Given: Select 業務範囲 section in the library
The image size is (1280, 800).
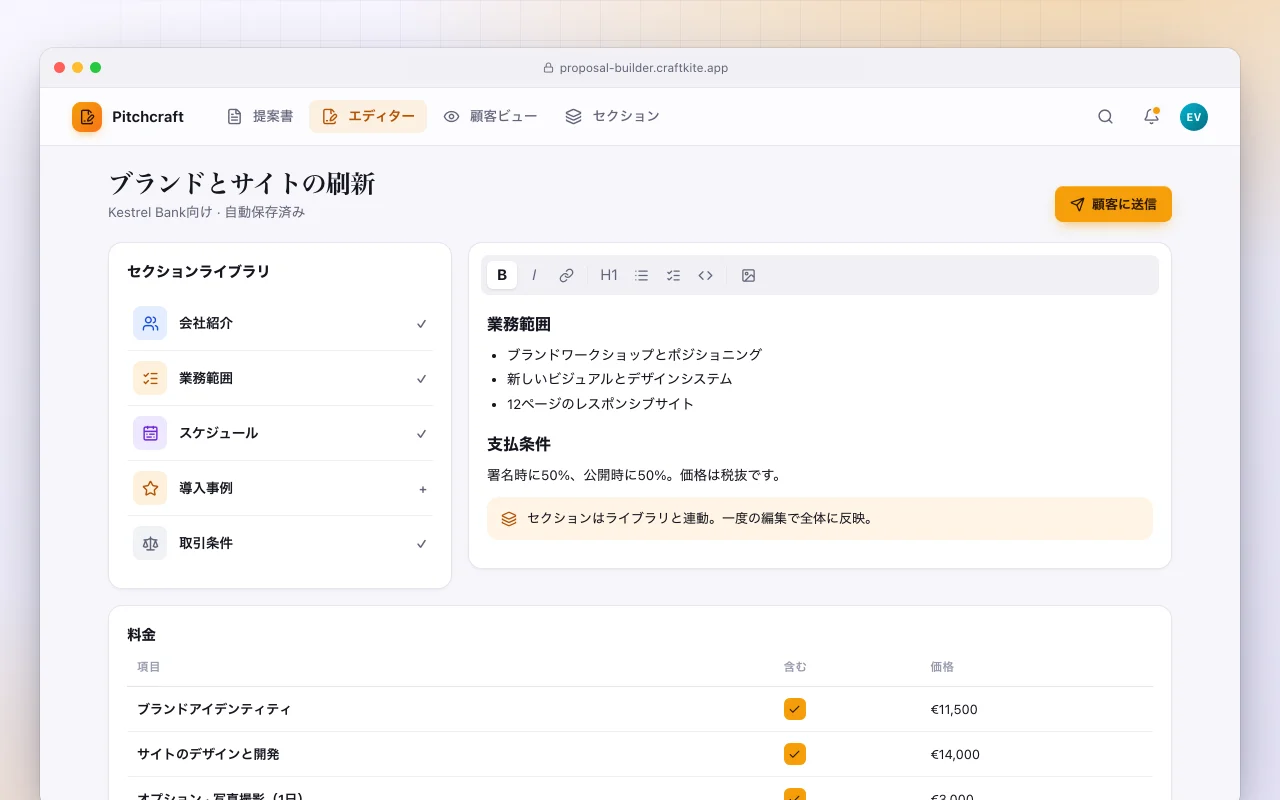Looking at the screenshot, I should (x=280, y=378).
